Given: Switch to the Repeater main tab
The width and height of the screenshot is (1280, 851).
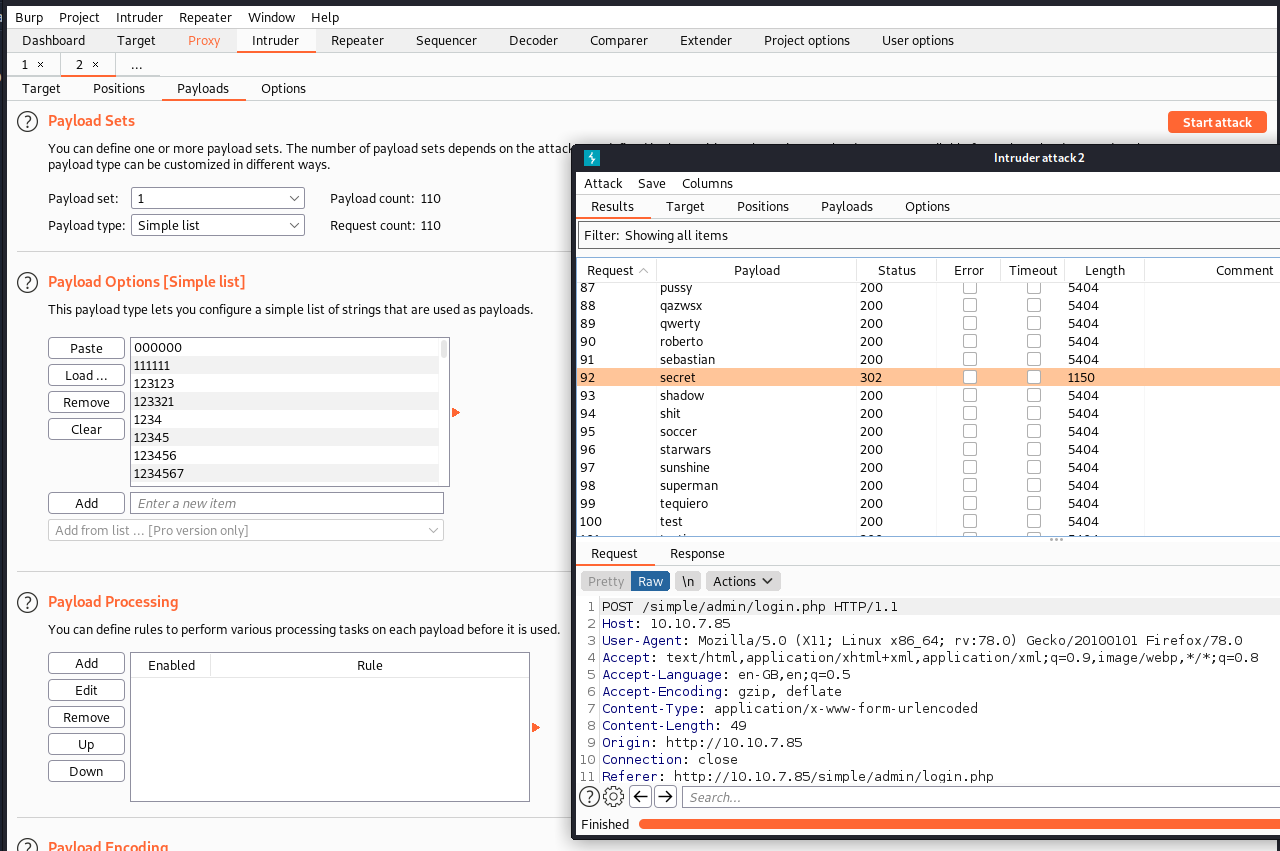Looking at the screenshot, I should [x=357, y=40].
